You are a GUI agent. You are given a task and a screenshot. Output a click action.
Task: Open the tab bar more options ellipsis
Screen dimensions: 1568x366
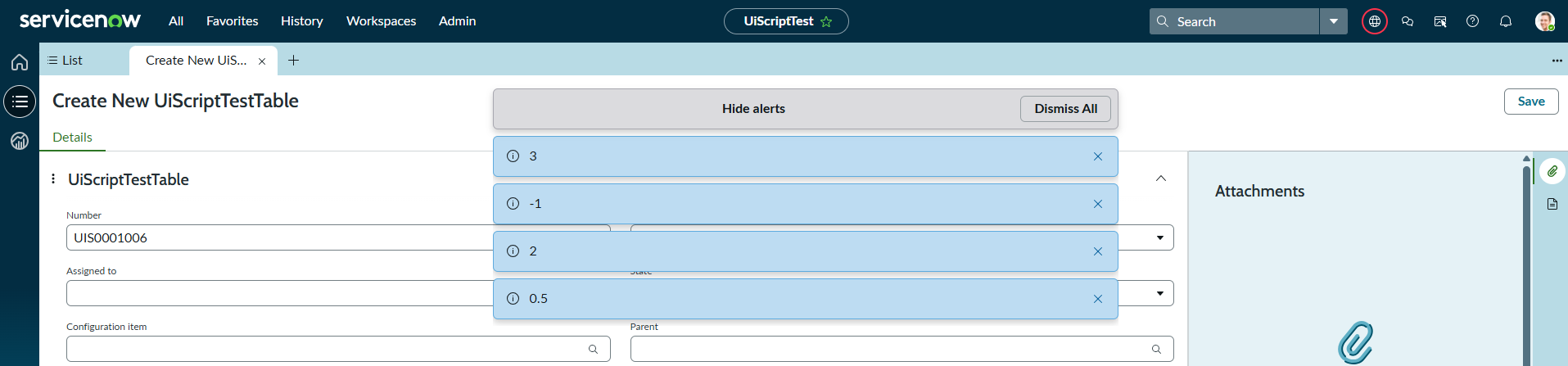point(1557,61)
